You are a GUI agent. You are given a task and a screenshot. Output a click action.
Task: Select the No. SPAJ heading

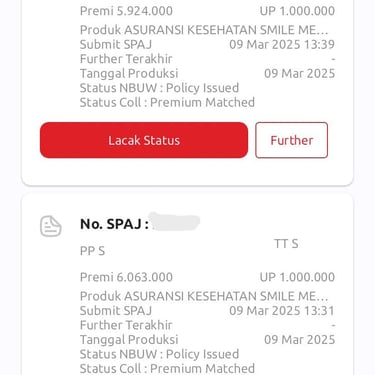tap(114, 224)
